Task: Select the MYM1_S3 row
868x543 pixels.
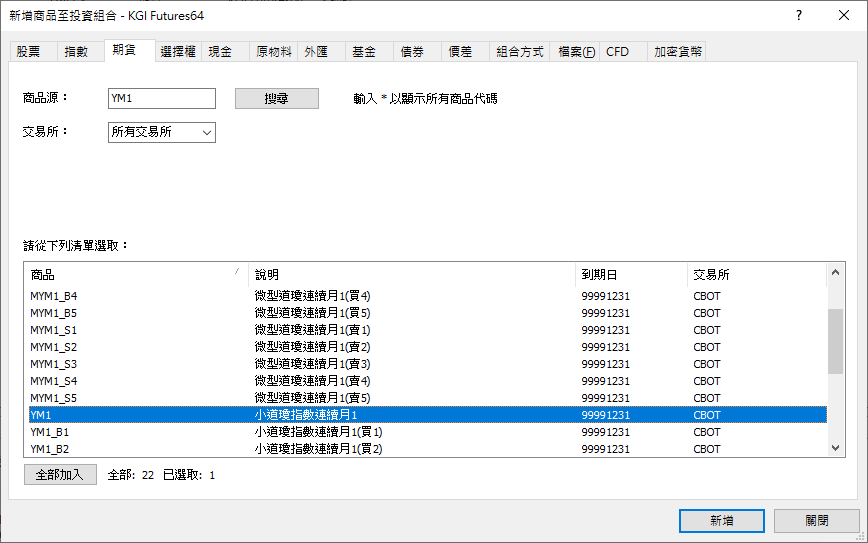Action: [427, 364]
